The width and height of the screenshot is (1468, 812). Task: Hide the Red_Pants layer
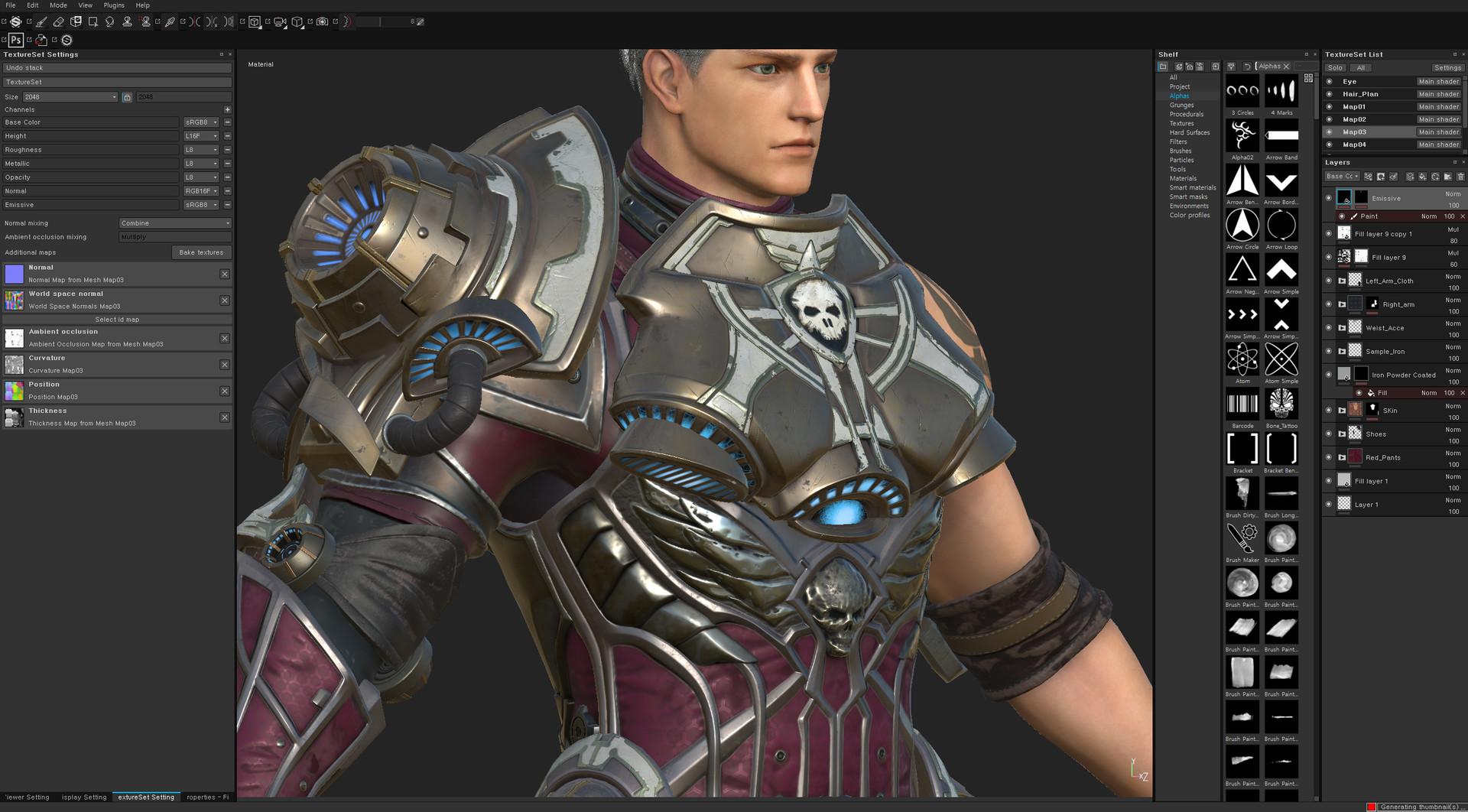(x=1329, y=457)
